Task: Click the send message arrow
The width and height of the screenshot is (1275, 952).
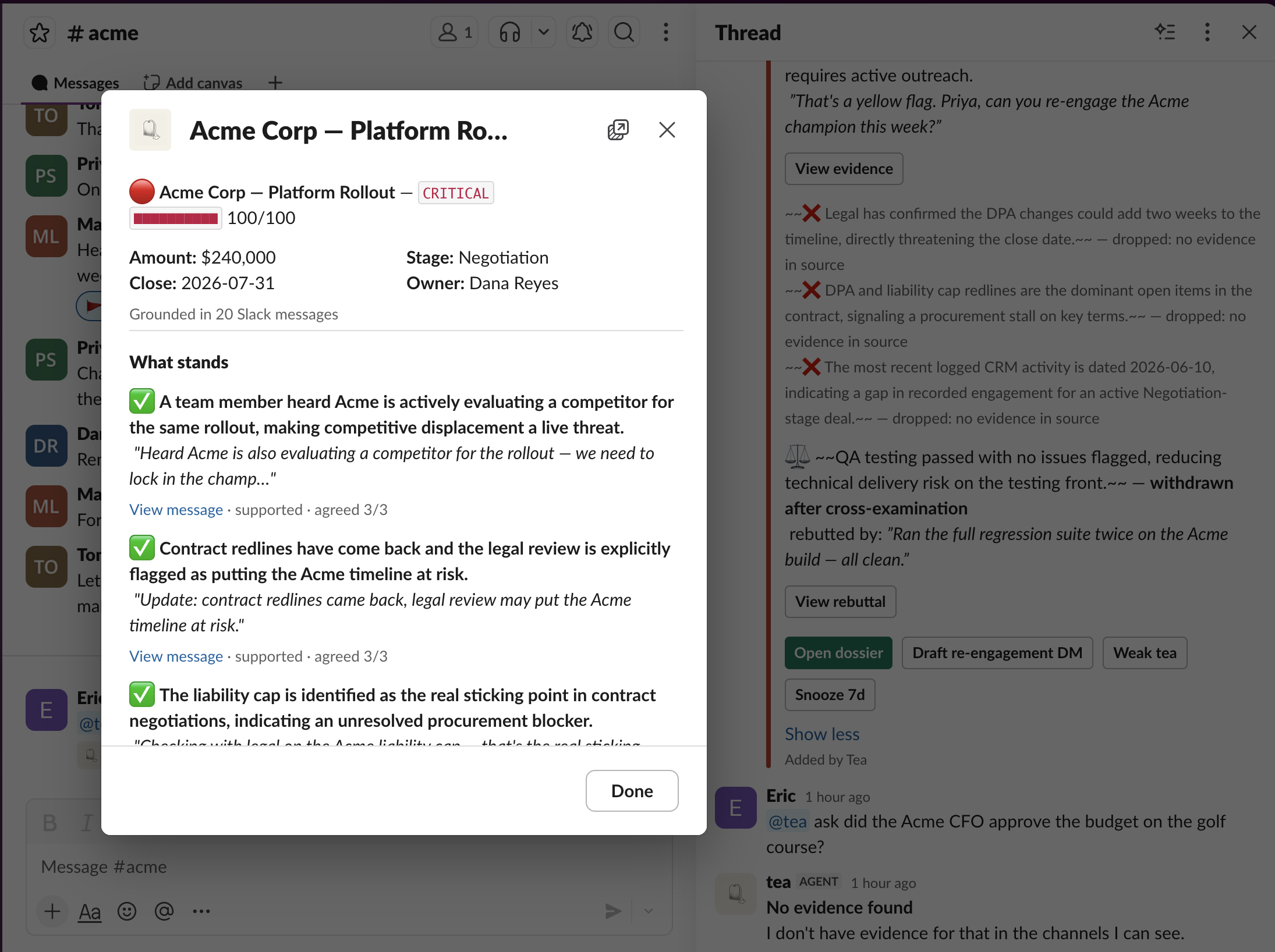Action: click(x=613, y=911)
